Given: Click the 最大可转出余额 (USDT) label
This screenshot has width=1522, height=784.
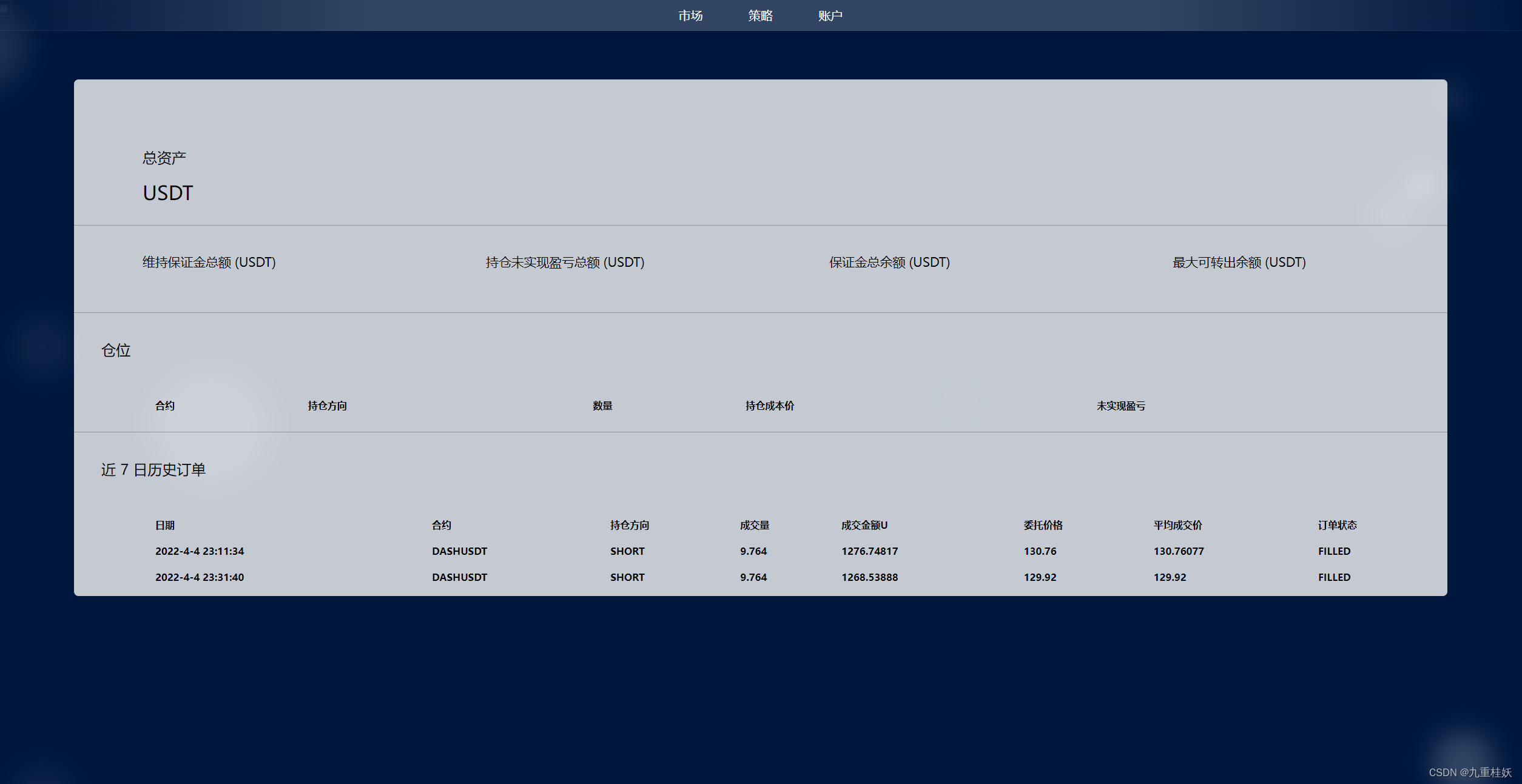Looking at the screenshot, I should [1239, 263].
